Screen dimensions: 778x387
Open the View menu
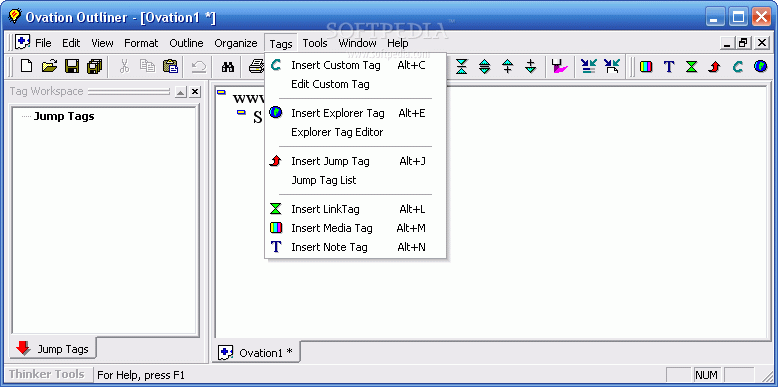[102, 43]
